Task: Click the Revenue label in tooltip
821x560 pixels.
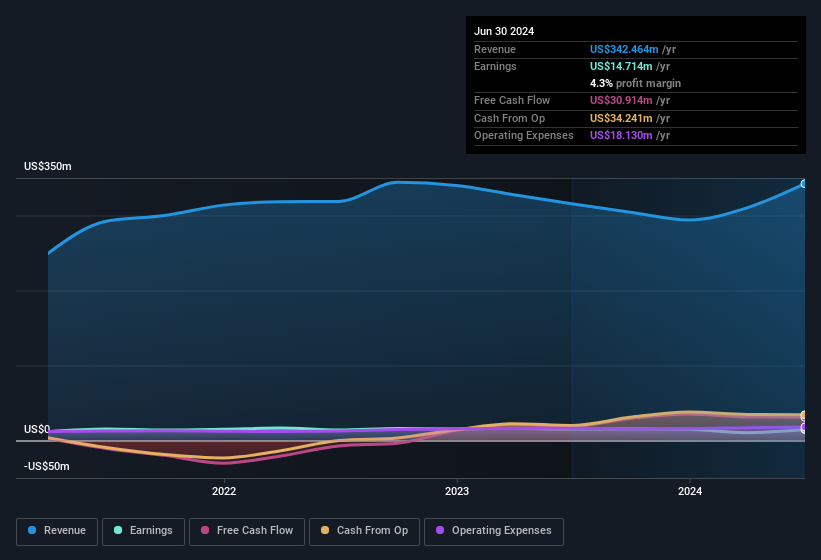Action: pos(495,49)
